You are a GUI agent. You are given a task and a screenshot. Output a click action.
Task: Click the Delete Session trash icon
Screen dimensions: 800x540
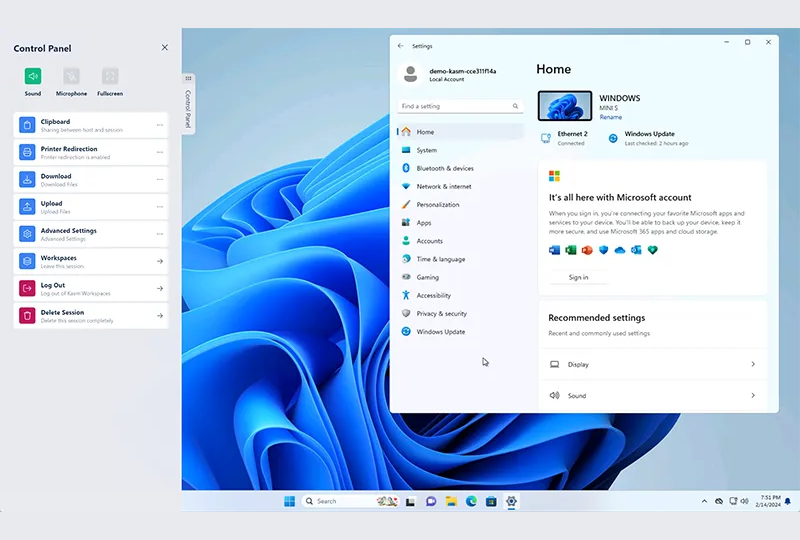[x=27, y=315]
